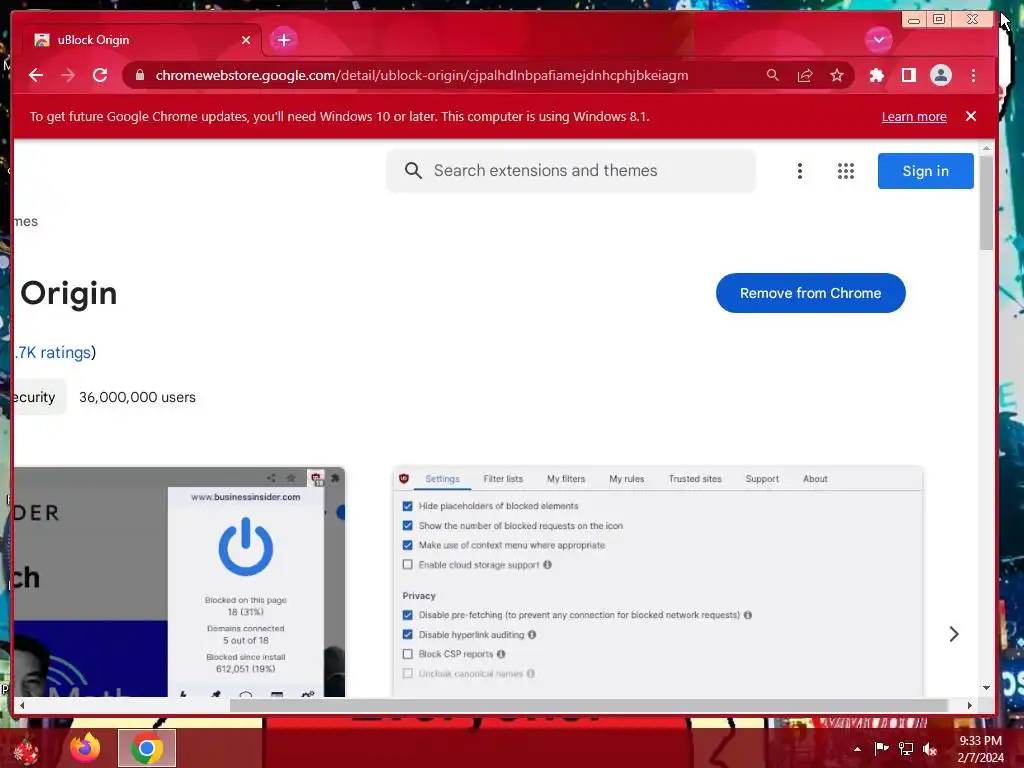This screenshot has height=768, width=1024.
Task: Toggle Disable hyperlink auditing checkbox
Action: (408, 635)
